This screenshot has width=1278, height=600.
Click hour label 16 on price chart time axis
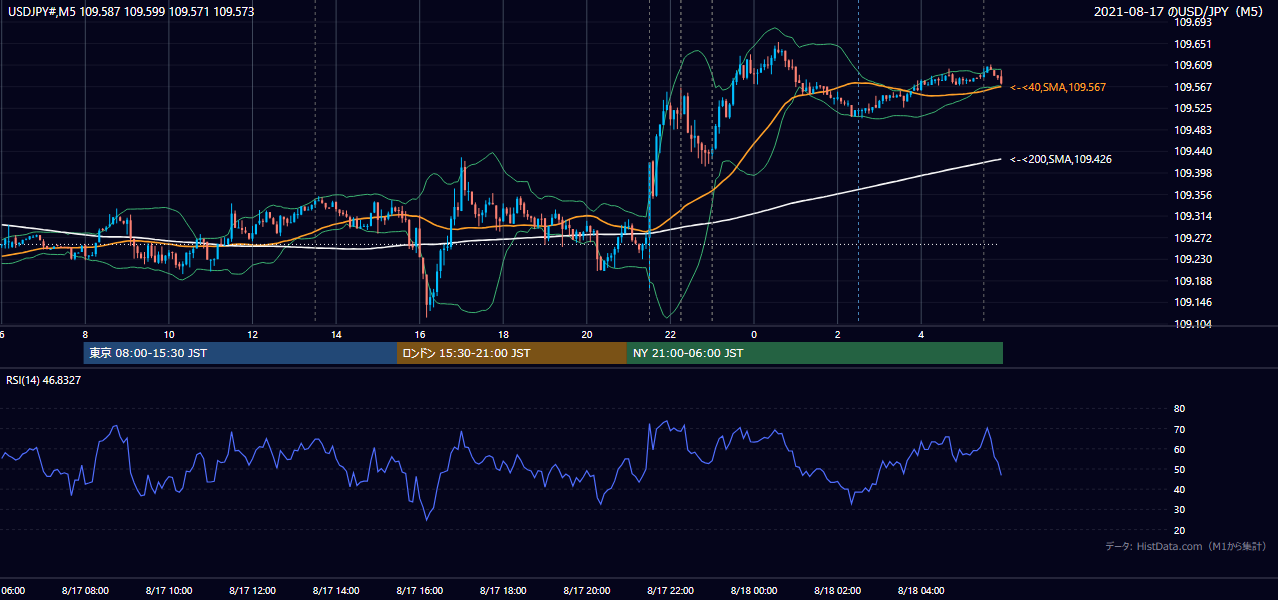[x=420, y=335]
